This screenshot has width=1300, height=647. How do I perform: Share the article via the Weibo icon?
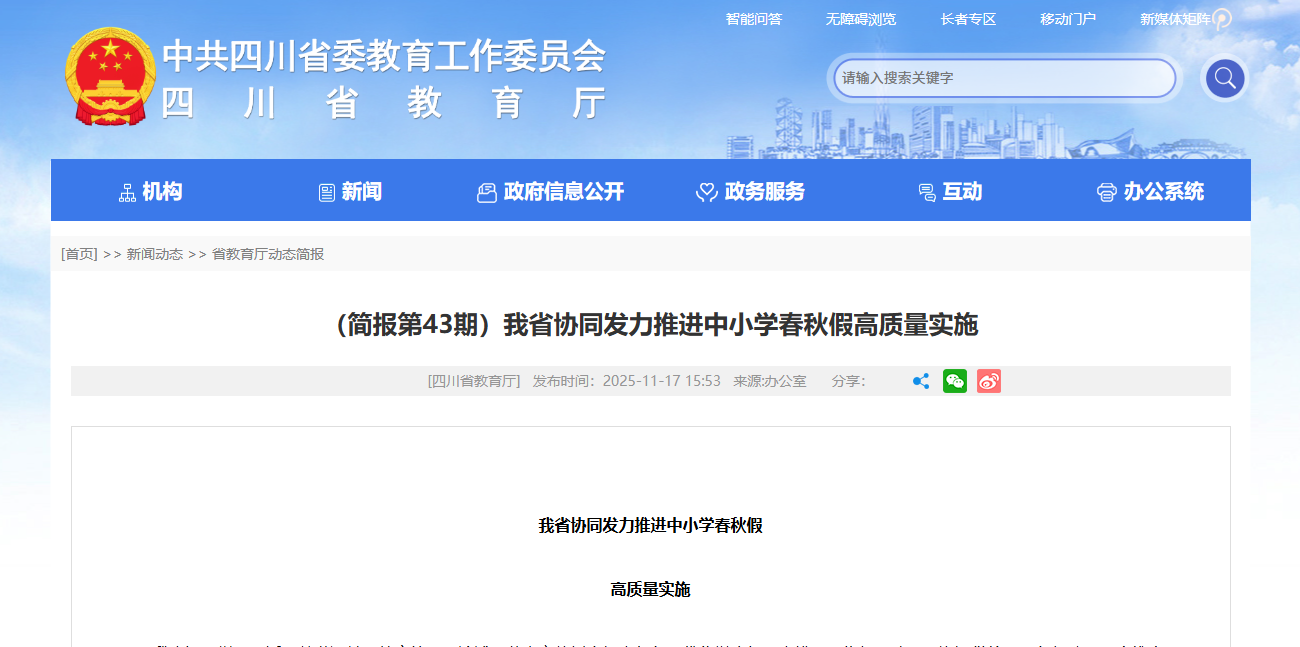(x=988, y=381)
